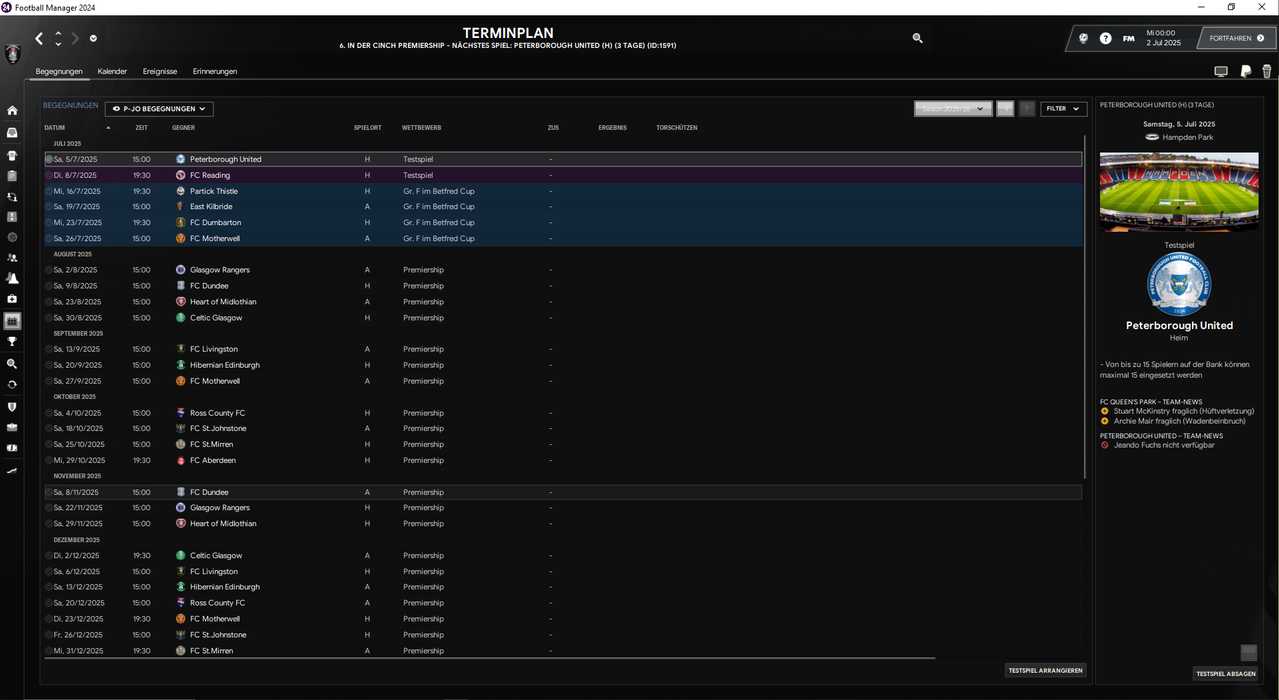Toggle the circle beside Sa. 13/9/2025

(x=49, y=349)
